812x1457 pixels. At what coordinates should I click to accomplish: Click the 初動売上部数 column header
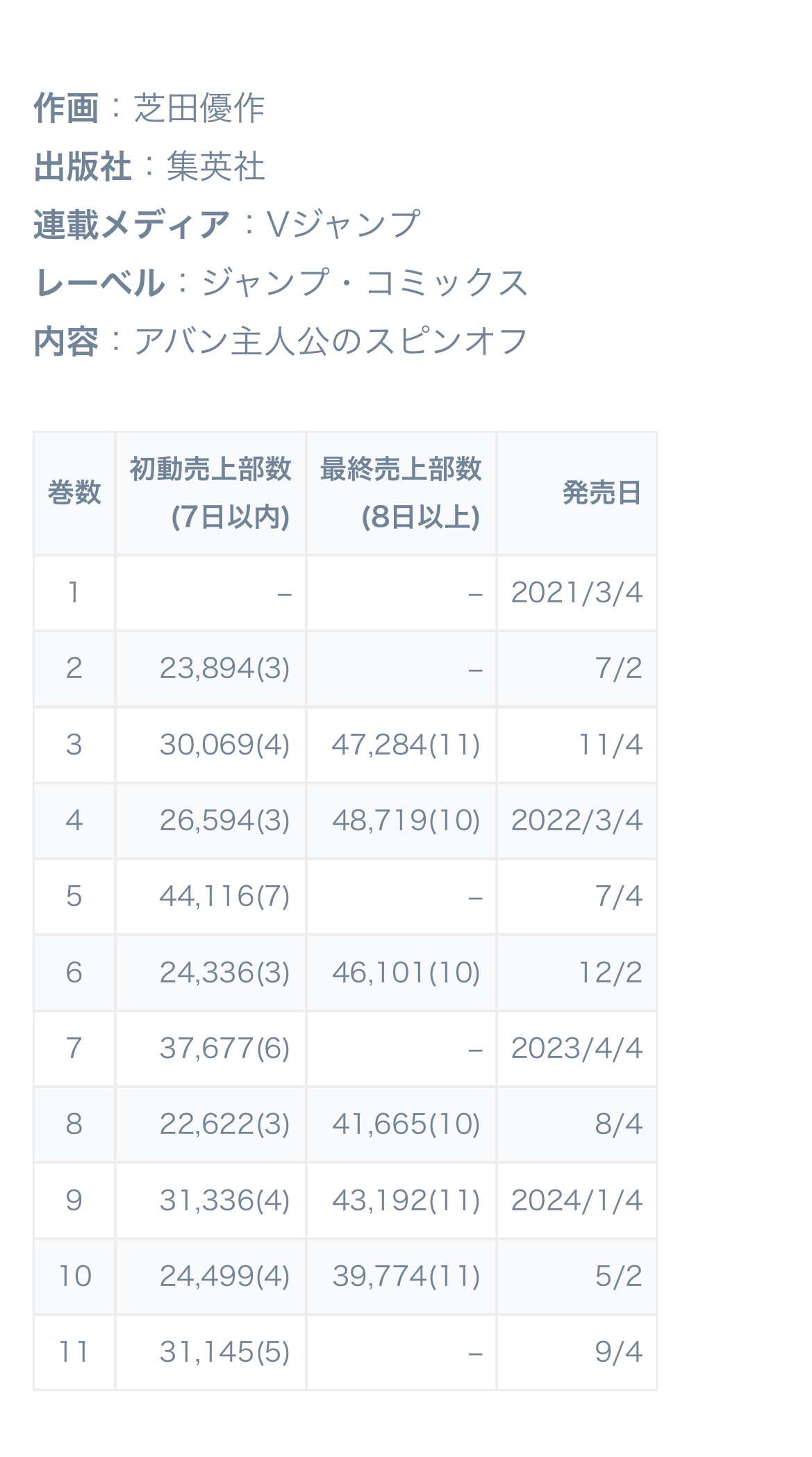pyautogui.click(x=210, y=493)
